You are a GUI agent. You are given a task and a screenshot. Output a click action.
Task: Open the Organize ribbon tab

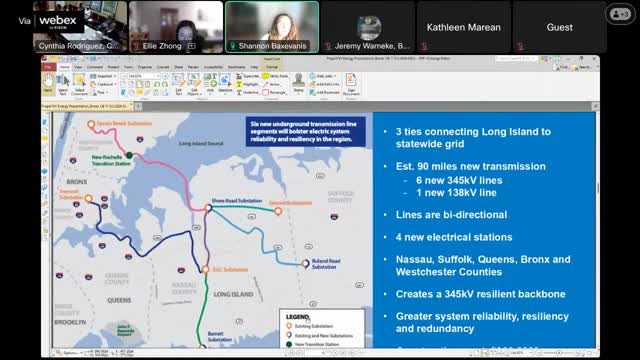point(144,67)
